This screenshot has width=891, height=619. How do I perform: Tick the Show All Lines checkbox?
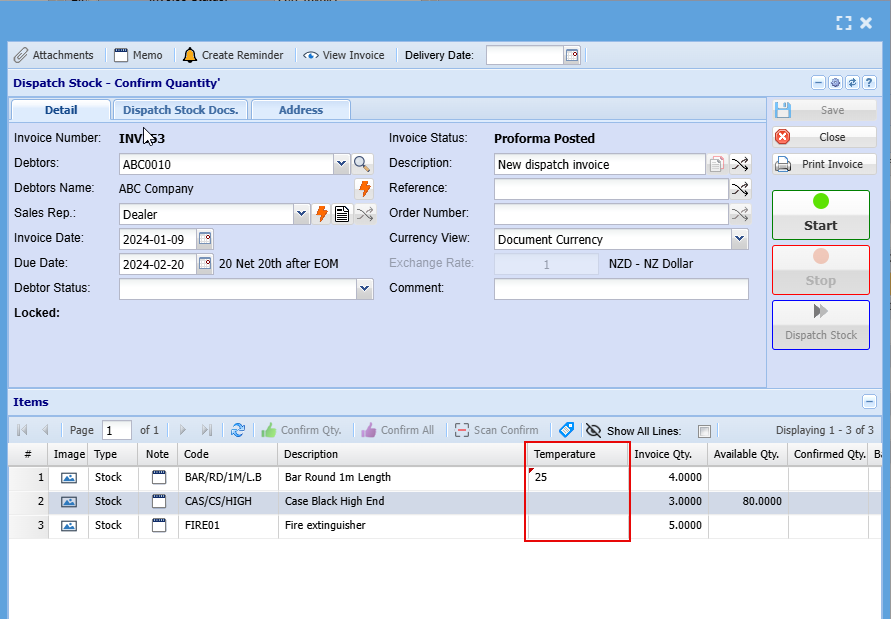704,431
